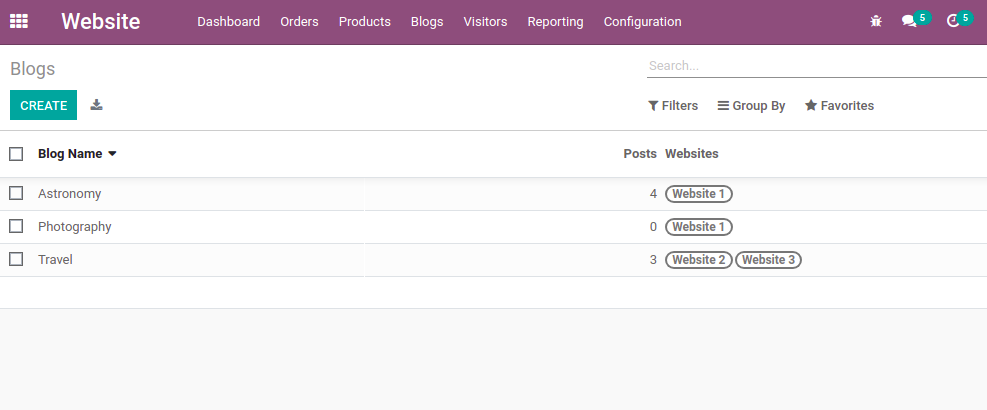The height and width of the screenshot is (410, 987).
Task: Select the Travel row checkbox
Action: pyautogui.click(x=16, y=259)
